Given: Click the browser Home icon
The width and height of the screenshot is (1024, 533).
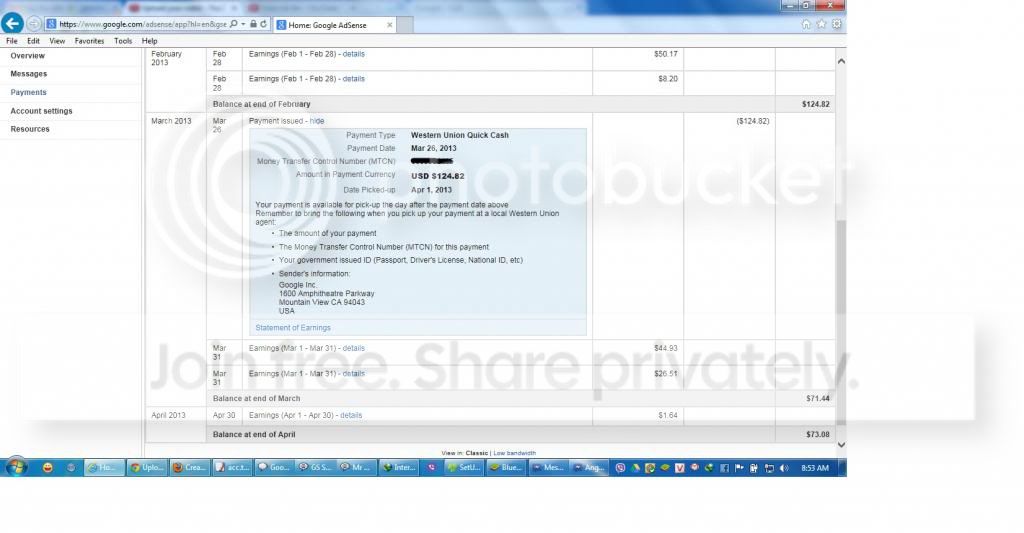Looking at the screenshot, I should 806,24.
